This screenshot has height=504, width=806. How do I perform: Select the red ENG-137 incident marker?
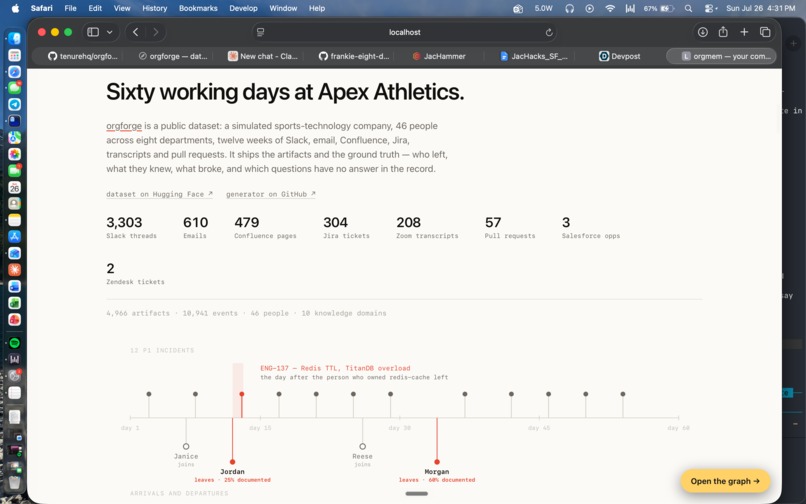point(242,394)
